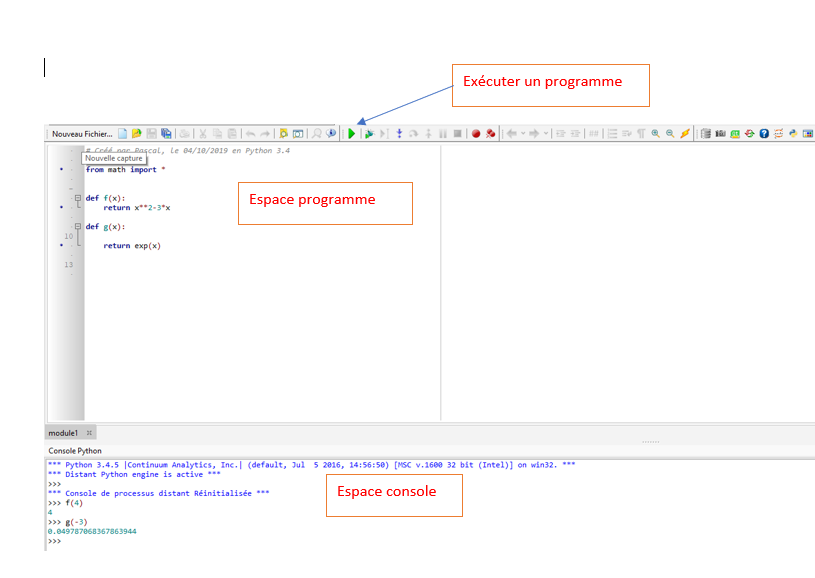Click the Undo arrow icon
815x578 pixels.
click(251, 134)
